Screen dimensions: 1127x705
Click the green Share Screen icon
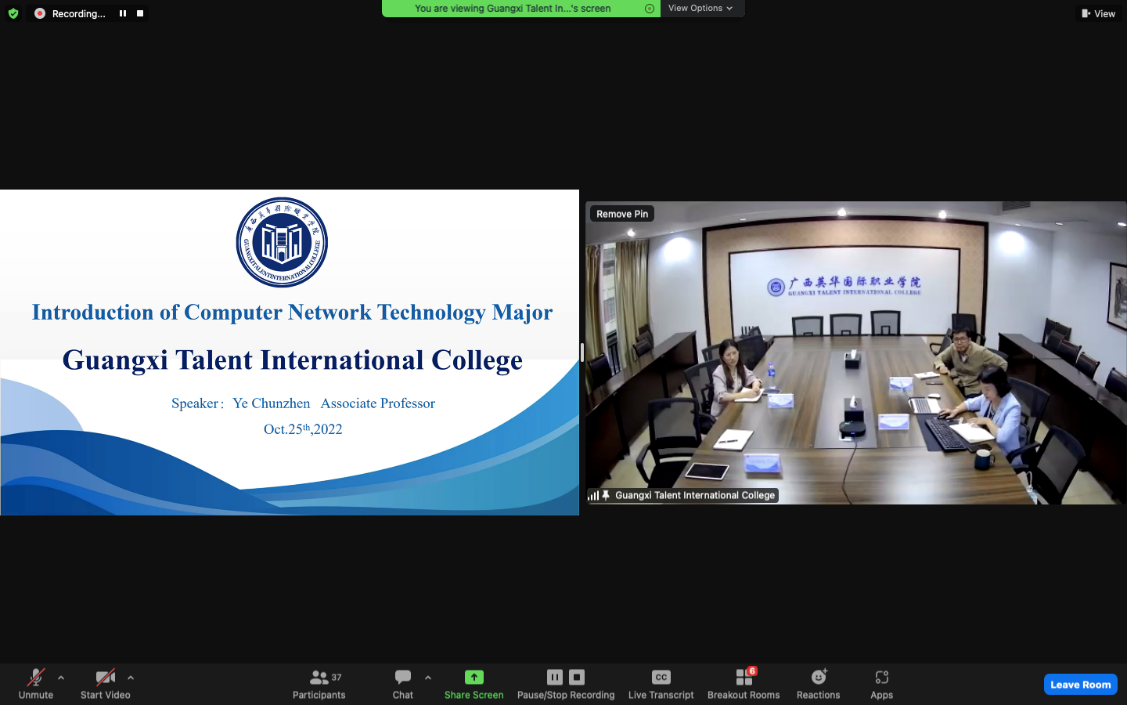[474, 678]
